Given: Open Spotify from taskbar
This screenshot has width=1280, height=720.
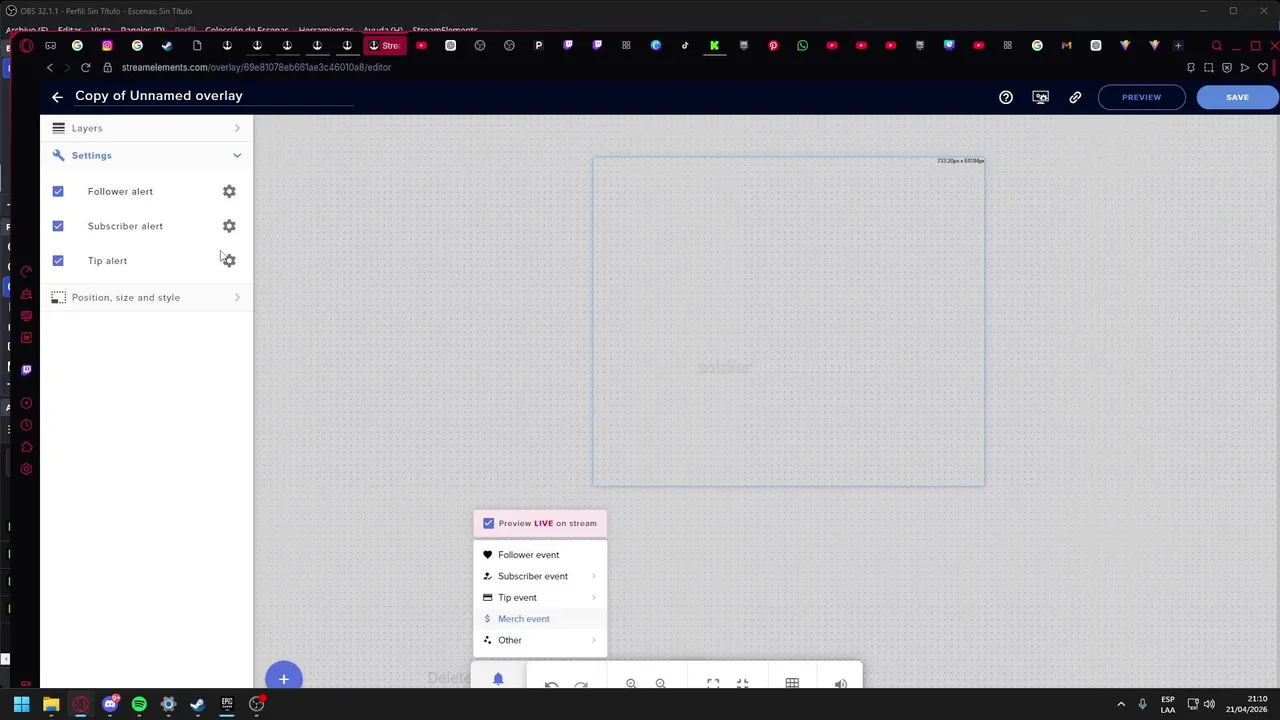Looking at the screenshot, I should [x=139, y=704].
